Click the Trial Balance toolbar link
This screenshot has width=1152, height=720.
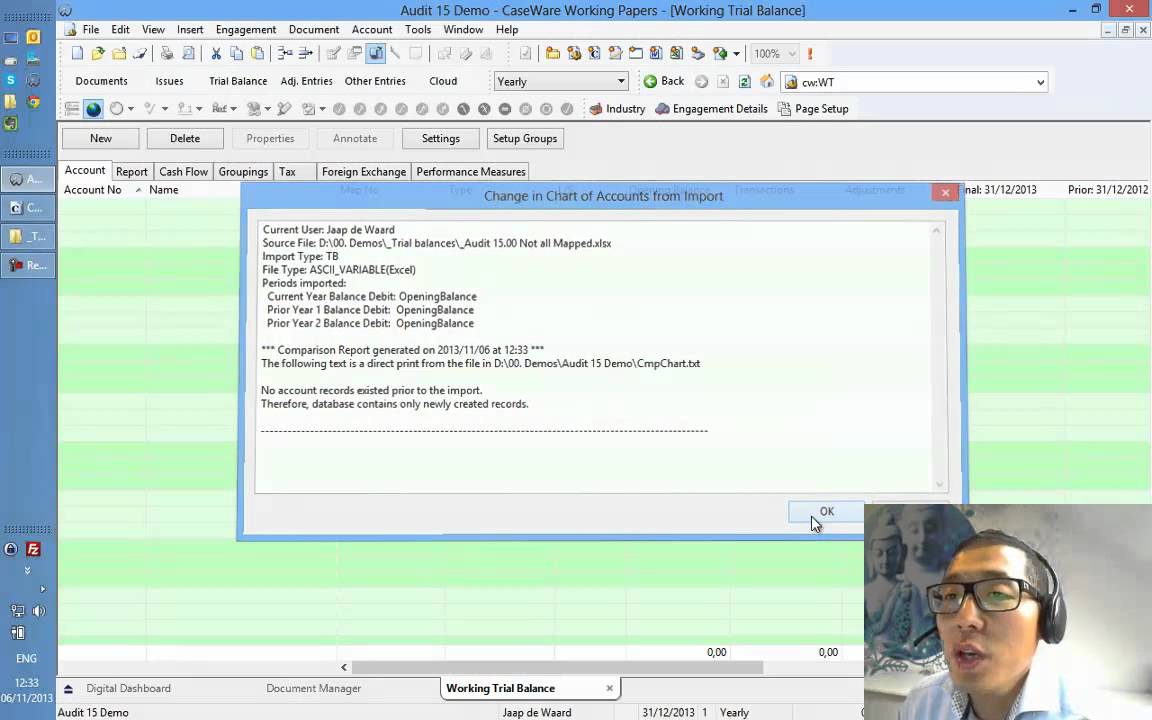click(238, 81)
